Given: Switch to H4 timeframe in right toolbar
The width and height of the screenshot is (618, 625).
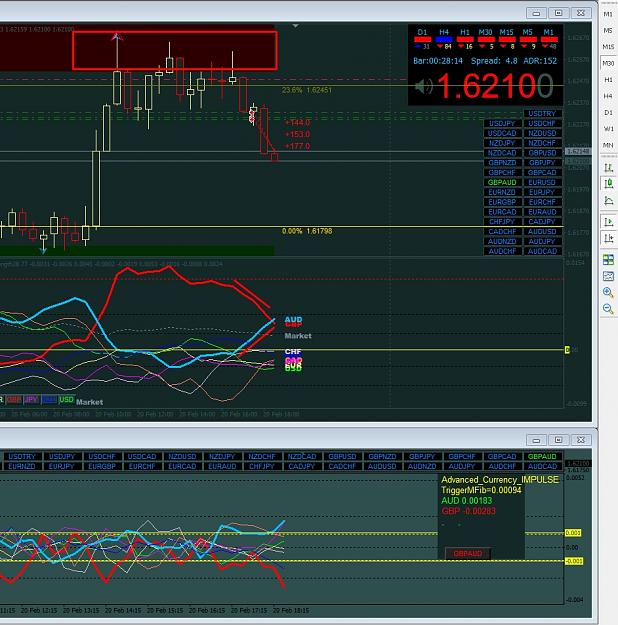Looking at the screenshot, I should [x=608, y=96].
